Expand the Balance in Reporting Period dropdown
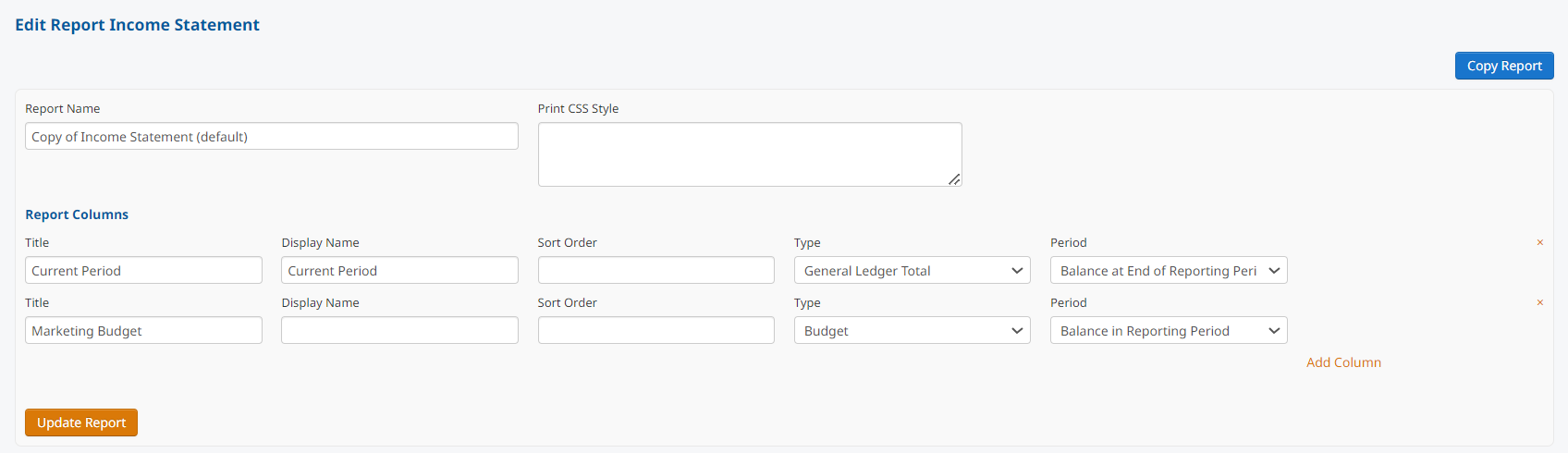The height and width of the screenshot is (453, 1568). click(x=1169, y=330)
